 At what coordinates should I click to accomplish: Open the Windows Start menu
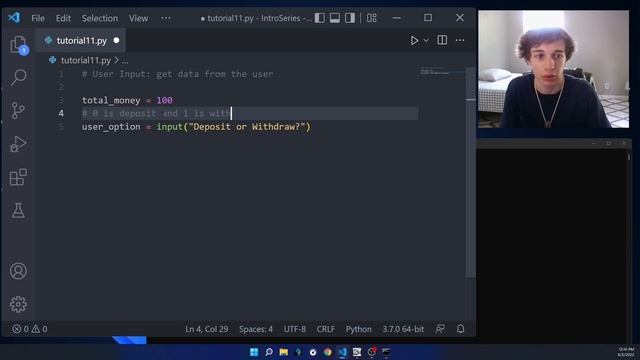click(x=254, y=352)
